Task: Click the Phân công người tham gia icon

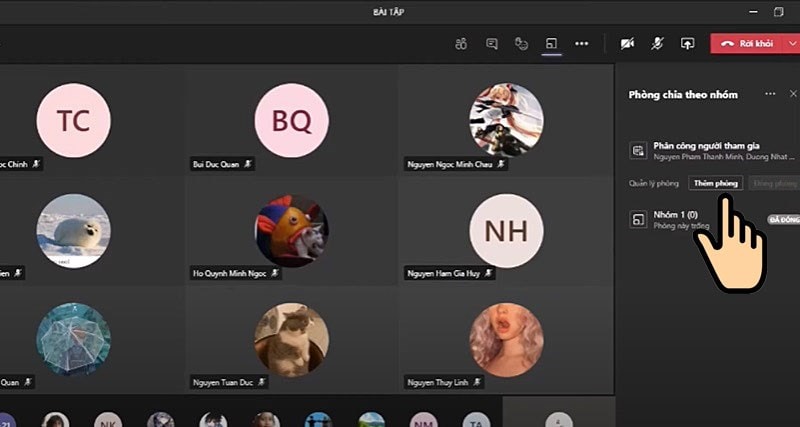Action: pyautogui.click(x=636, y=151)
